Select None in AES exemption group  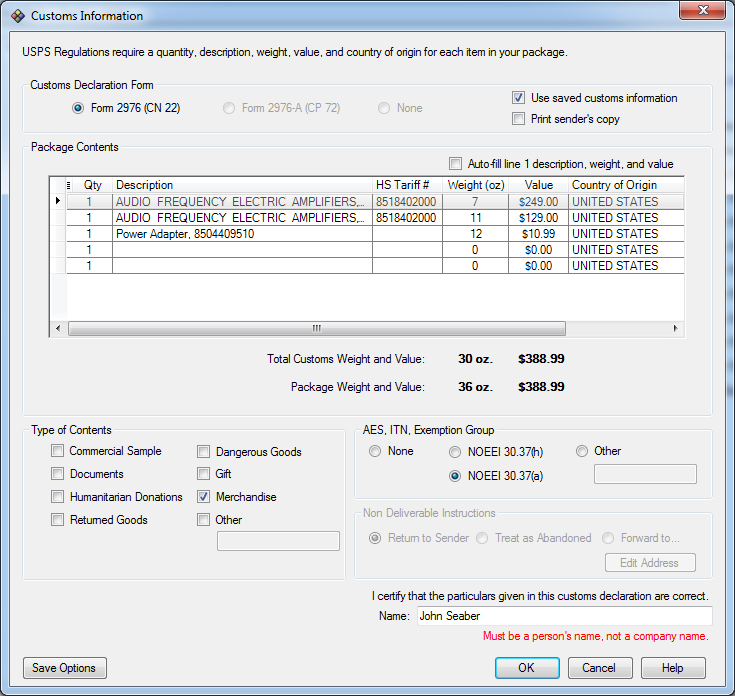tap(375, 451)
